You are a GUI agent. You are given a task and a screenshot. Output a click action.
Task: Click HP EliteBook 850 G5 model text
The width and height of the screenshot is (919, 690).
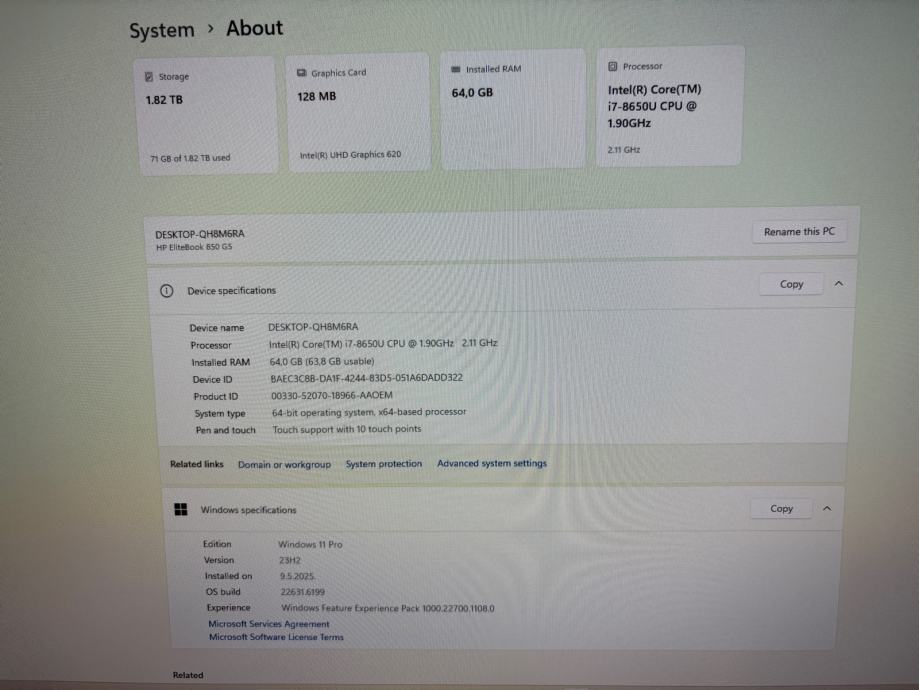click(x=194, y=247)
